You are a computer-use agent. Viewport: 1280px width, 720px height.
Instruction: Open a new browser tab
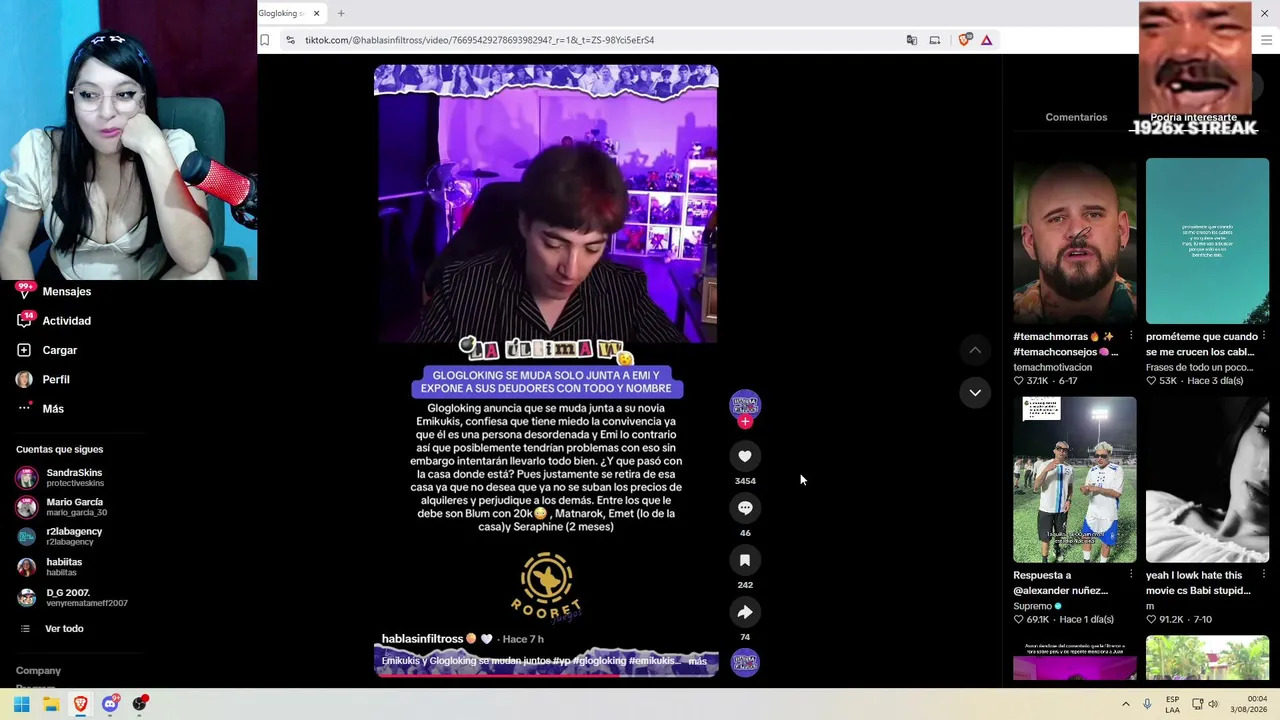[341, 13]
